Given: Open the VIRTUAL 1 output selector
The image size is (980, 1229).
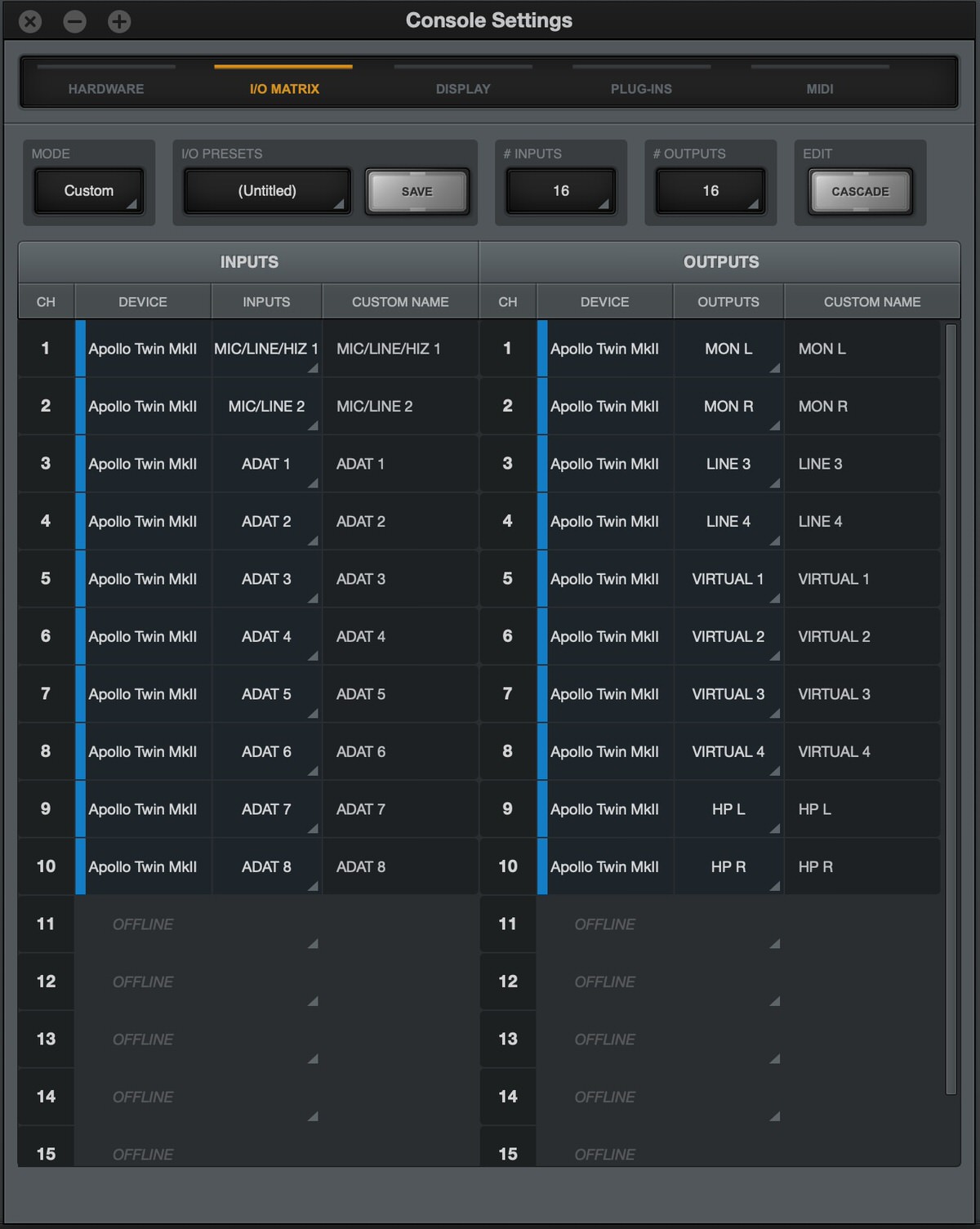Looking at the screenshot, I should coord(728,579).
